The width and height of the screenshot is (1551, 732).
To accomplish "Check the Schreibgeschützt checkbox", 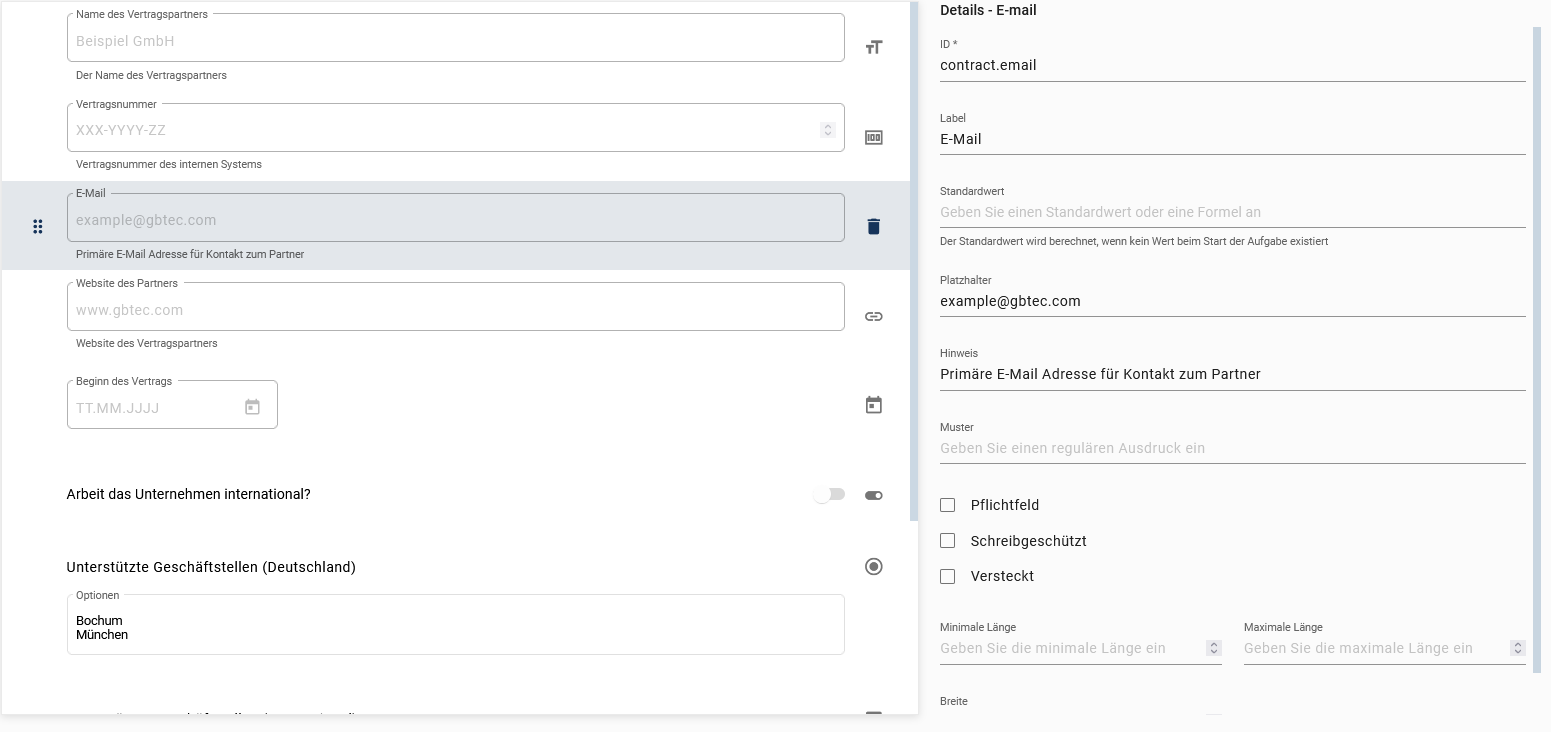I will (x=948, y=541).
